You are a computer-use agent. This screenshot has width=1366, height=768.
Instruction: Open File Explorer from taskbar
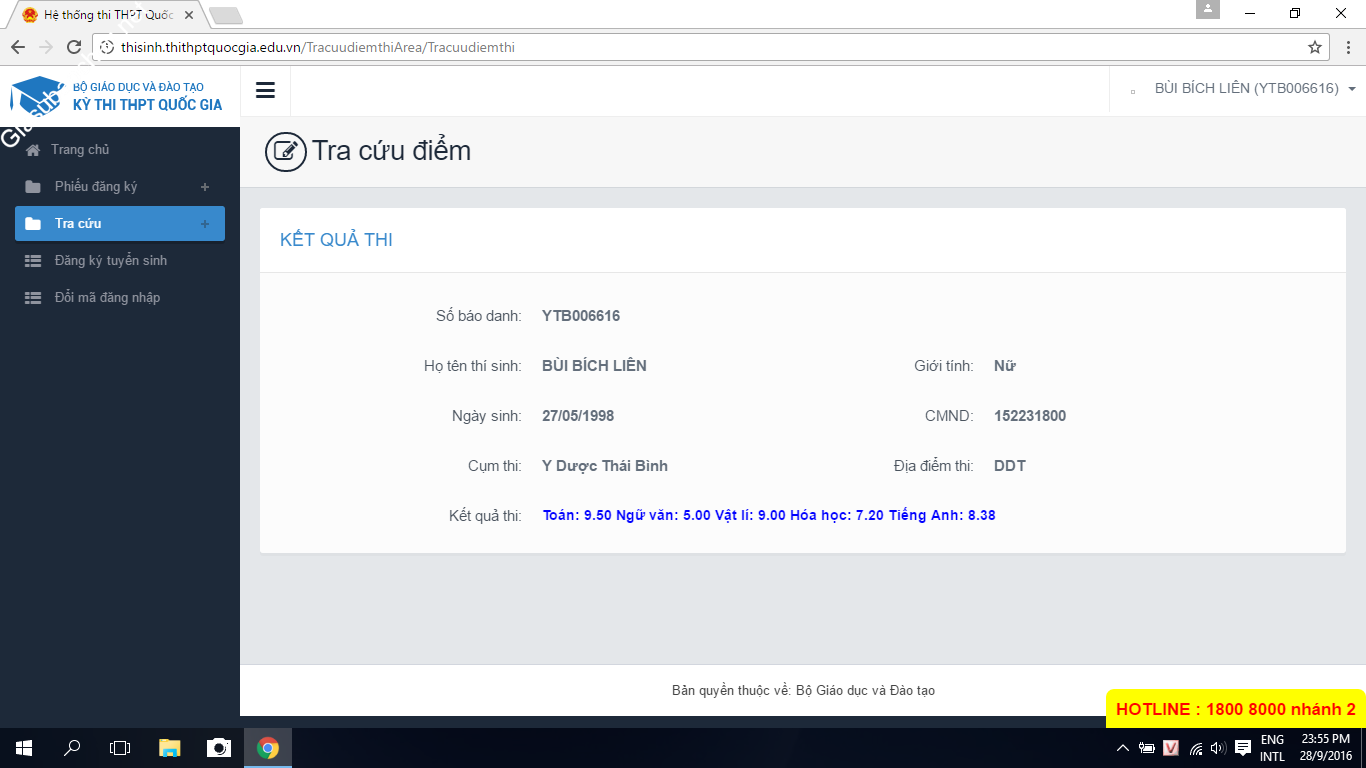click(170, 748)
